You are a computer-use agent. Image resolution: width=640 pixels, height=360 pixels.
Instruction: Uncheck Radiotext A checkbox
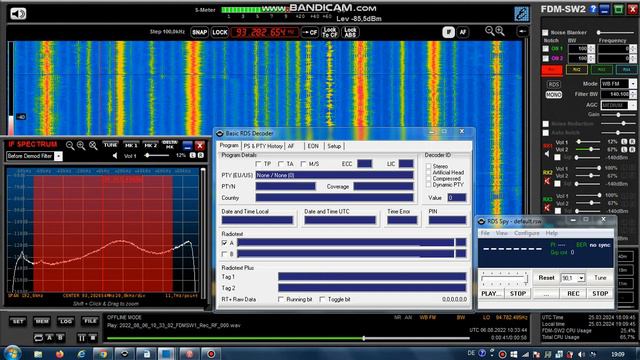point(224,243)
